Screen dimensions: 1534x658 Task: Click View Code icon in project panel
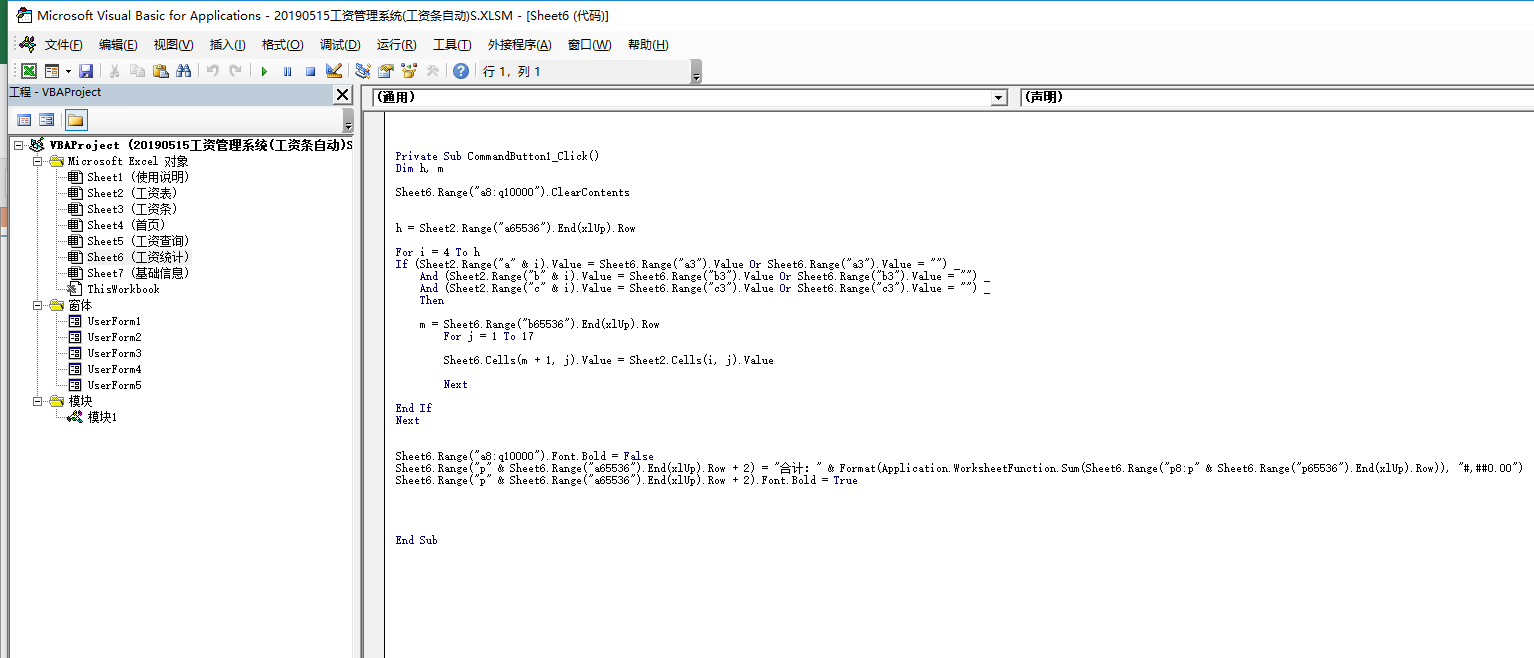click(x=24, y=120)
